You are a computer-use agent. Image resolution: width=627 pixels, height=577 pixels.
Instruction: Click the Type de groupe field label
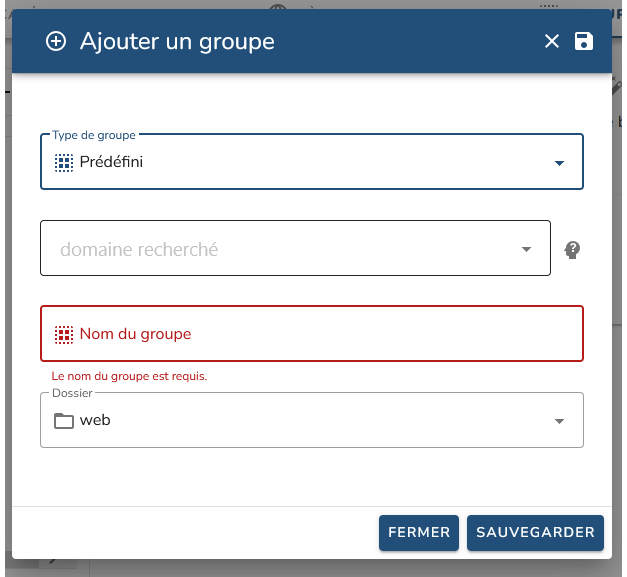click(x=94, y=134)
